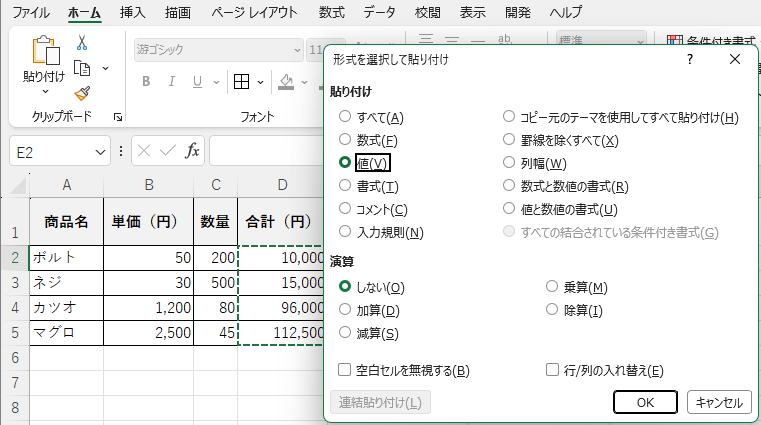Click the fill color paint bucket

click(x=287, y=82)
